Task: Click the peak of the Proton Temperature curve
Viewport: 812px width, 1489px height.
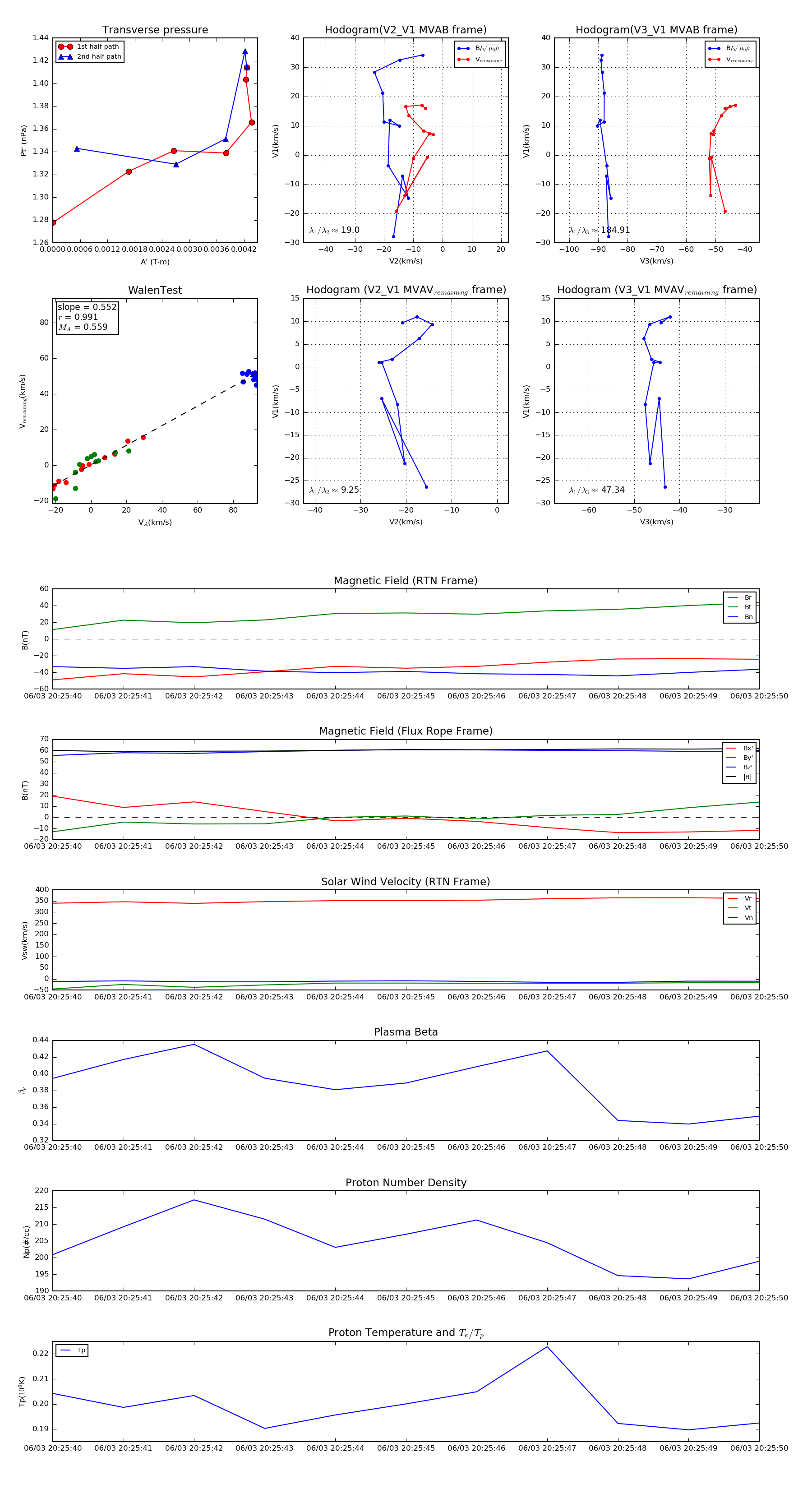Action: click(x=547, y=1347)
